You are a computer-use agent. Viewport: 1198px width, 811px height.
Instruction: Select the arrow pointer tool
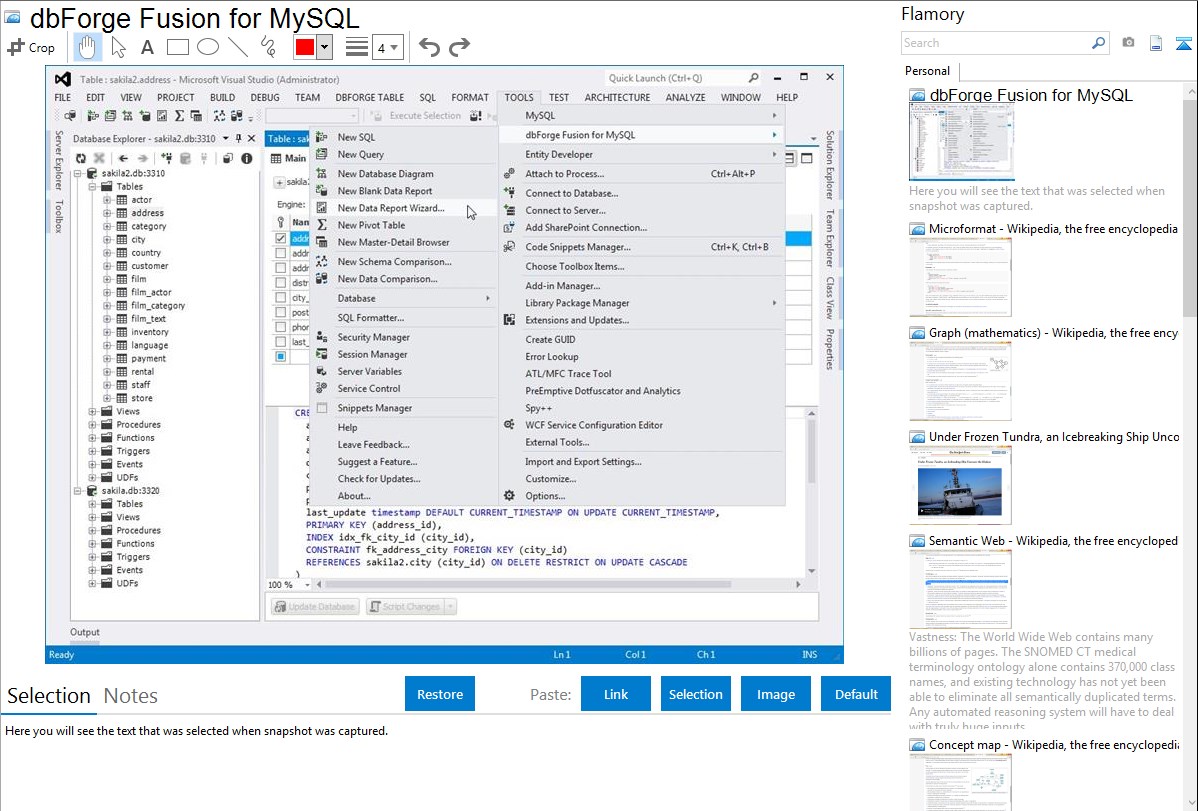(118, 47)
